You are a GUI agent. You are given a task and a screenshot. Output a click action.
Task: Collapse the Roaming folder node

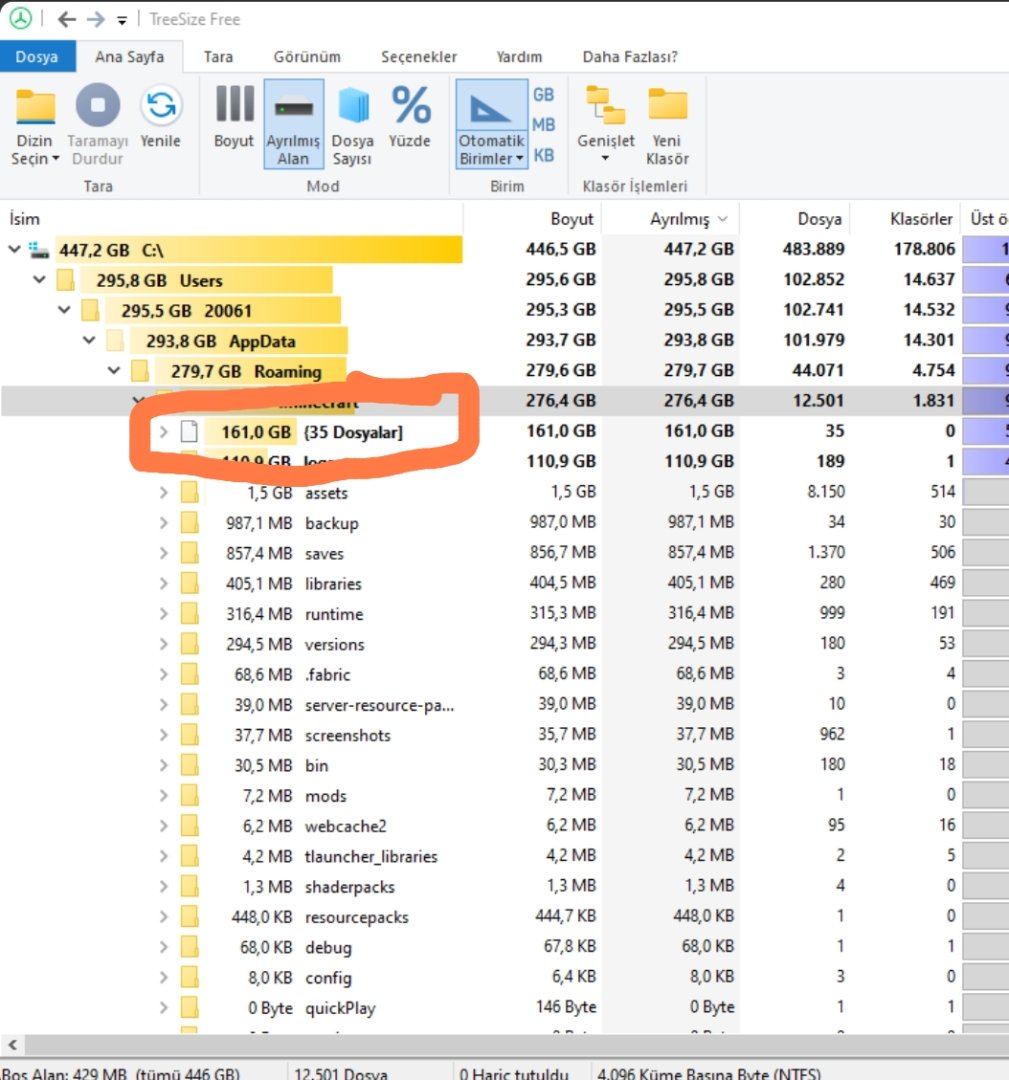click(x=114, y=371)
